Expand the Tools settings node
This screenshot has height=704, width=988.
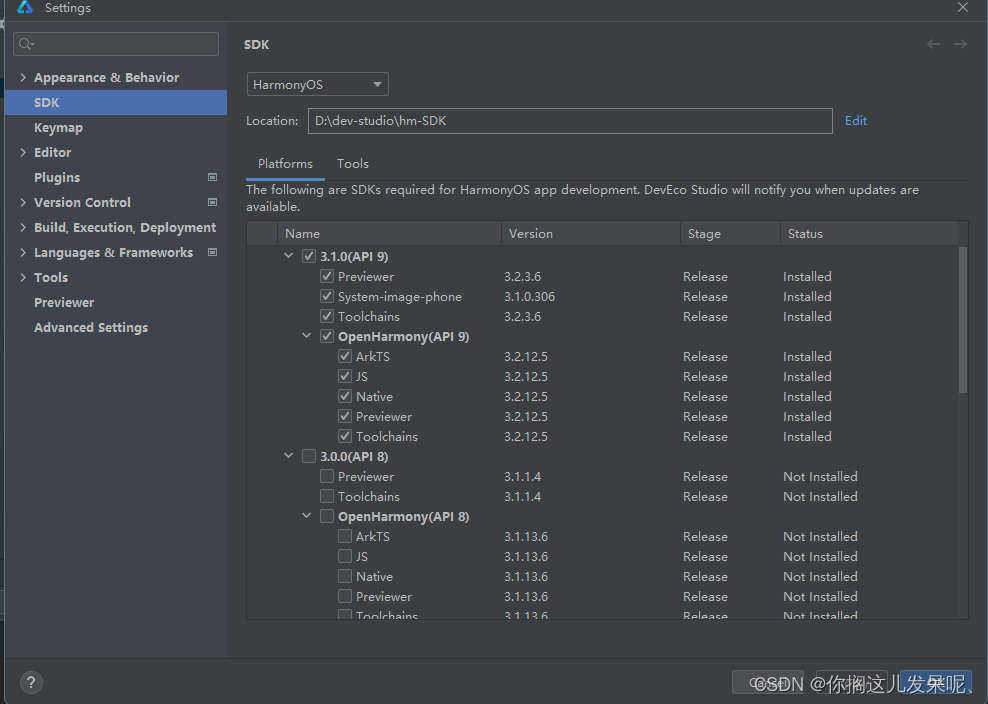23,277
